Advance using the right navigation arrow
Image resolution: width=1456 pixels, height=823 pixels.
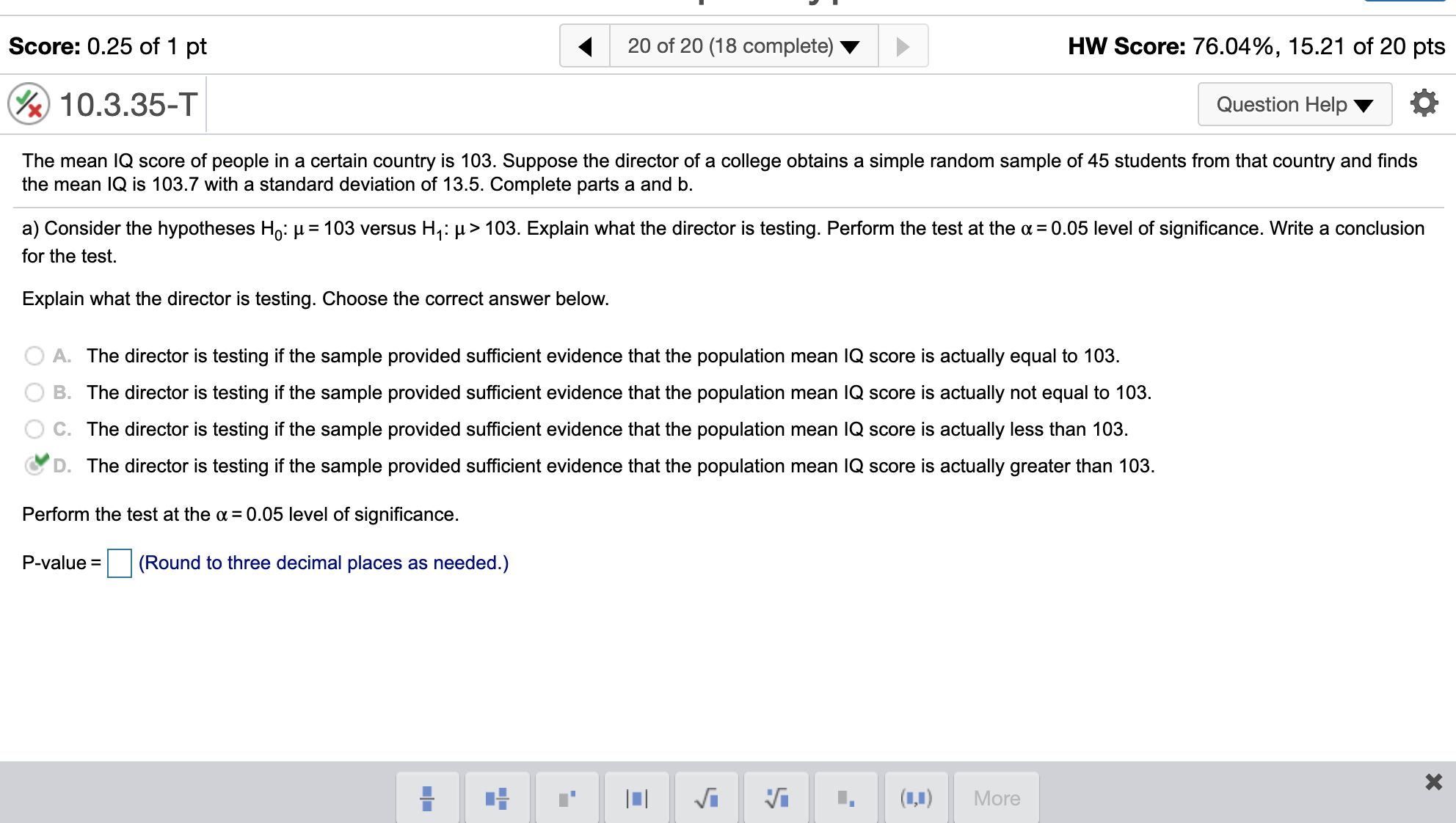pyautogui.click(x=903, y=45)
